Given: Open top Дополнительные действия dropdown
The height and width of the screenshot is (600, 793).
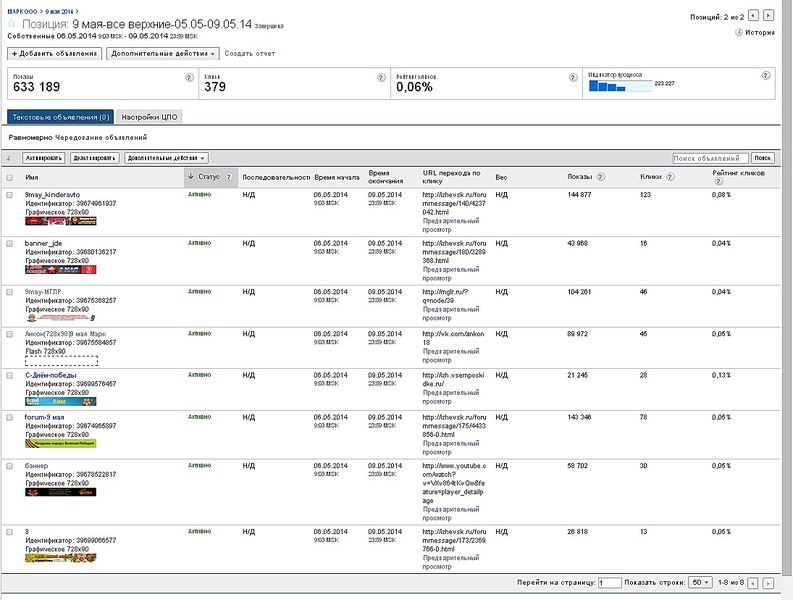Looking at the screenshot, I should coord(163,54).
